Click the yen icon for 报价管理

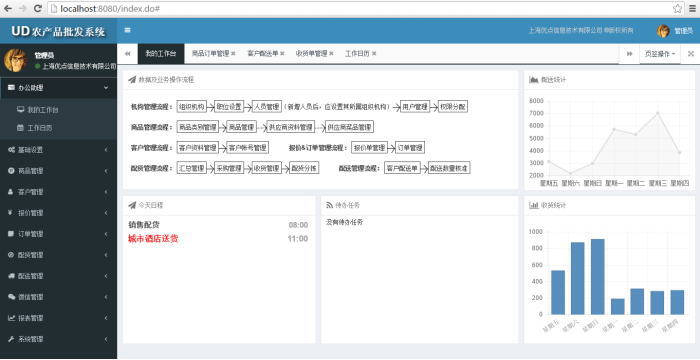(x=11, y=213)
